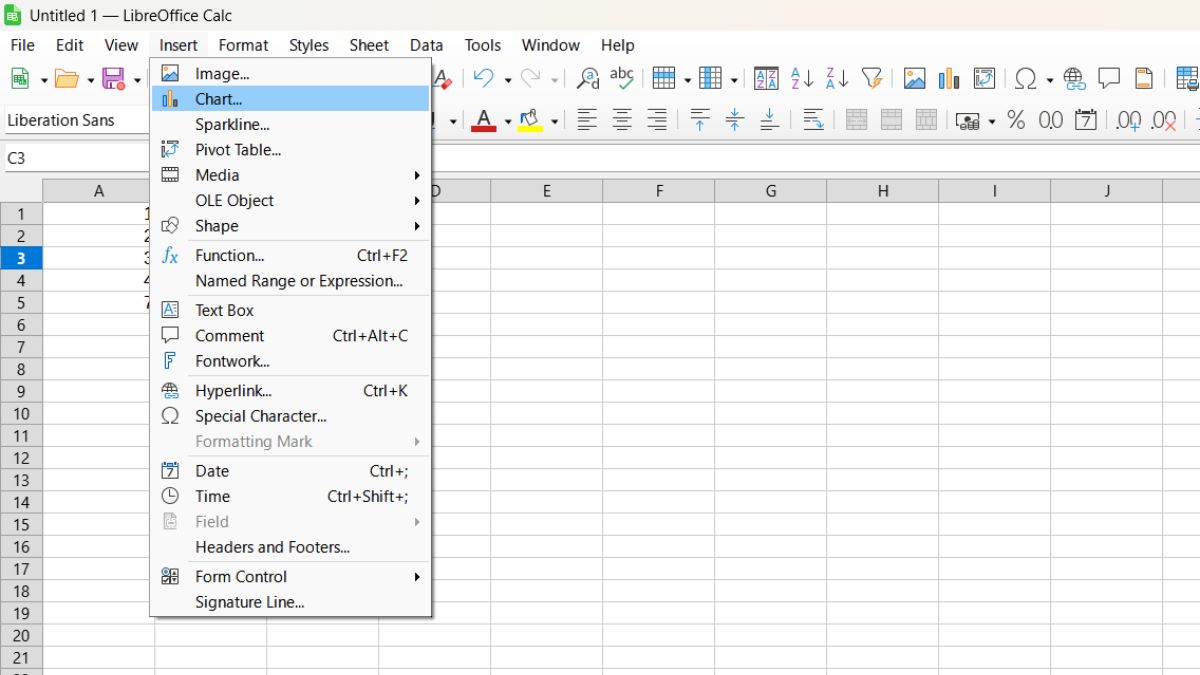Select Fontwork... menu entry

290,361
